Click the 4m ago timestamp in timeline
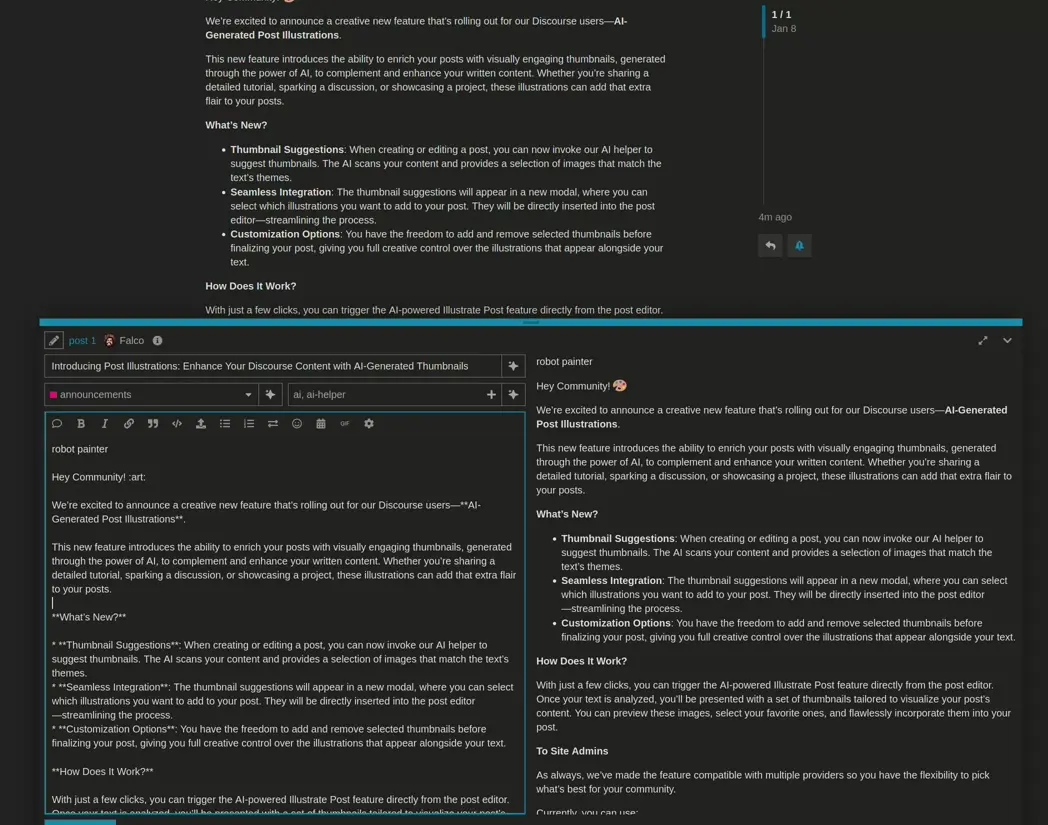Viewport: 1048px width, 825px height. click(775, 217)
